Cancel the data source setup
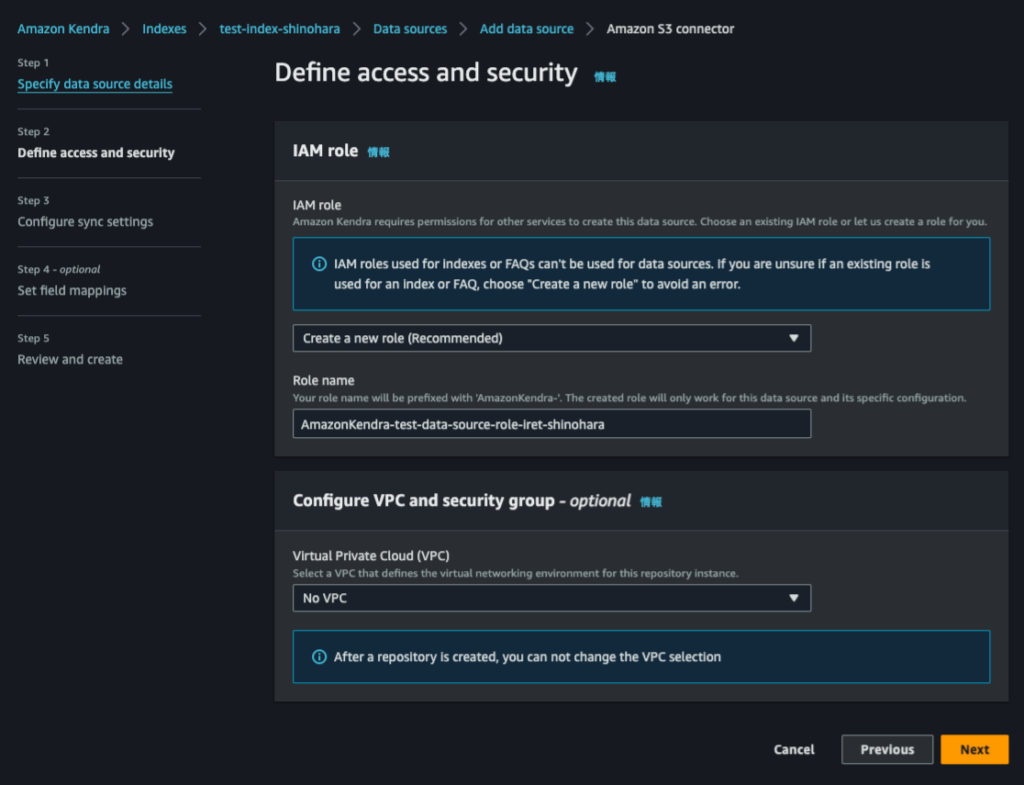The height and width of the screenshot is (785, 1024). [794, 749]
